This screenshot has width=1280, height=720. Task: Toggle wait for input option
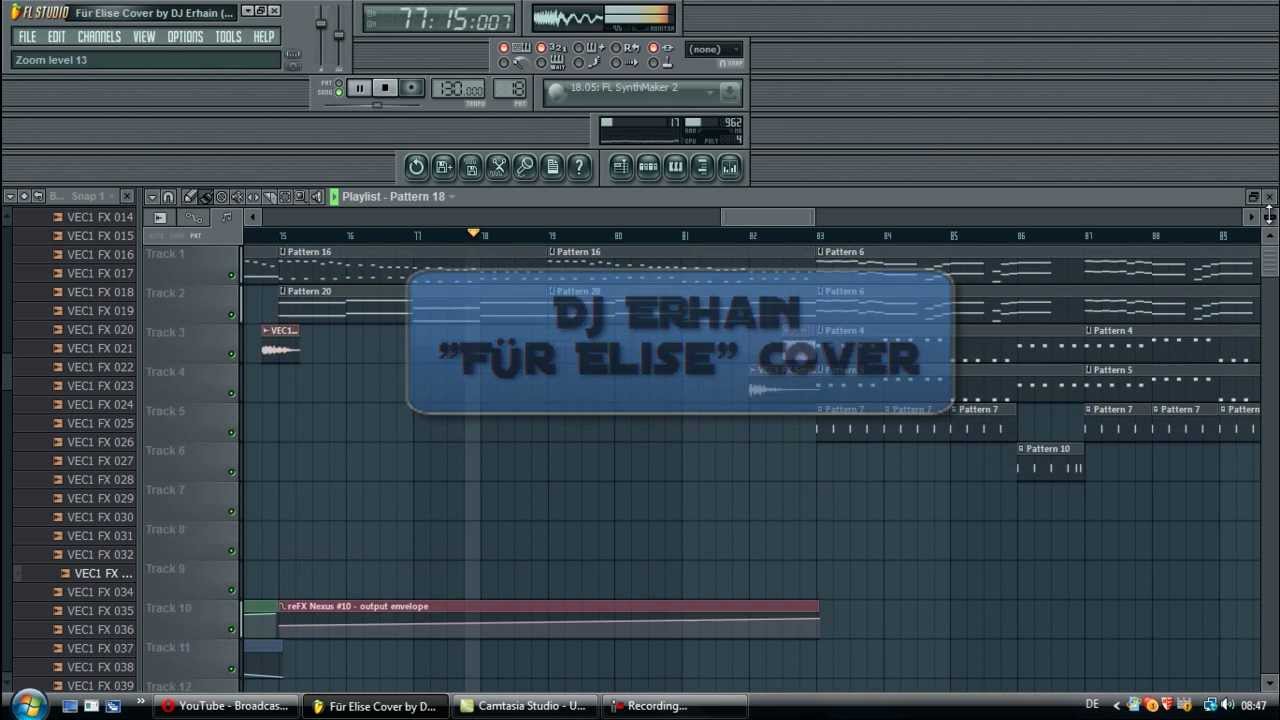tap(553, 63)
